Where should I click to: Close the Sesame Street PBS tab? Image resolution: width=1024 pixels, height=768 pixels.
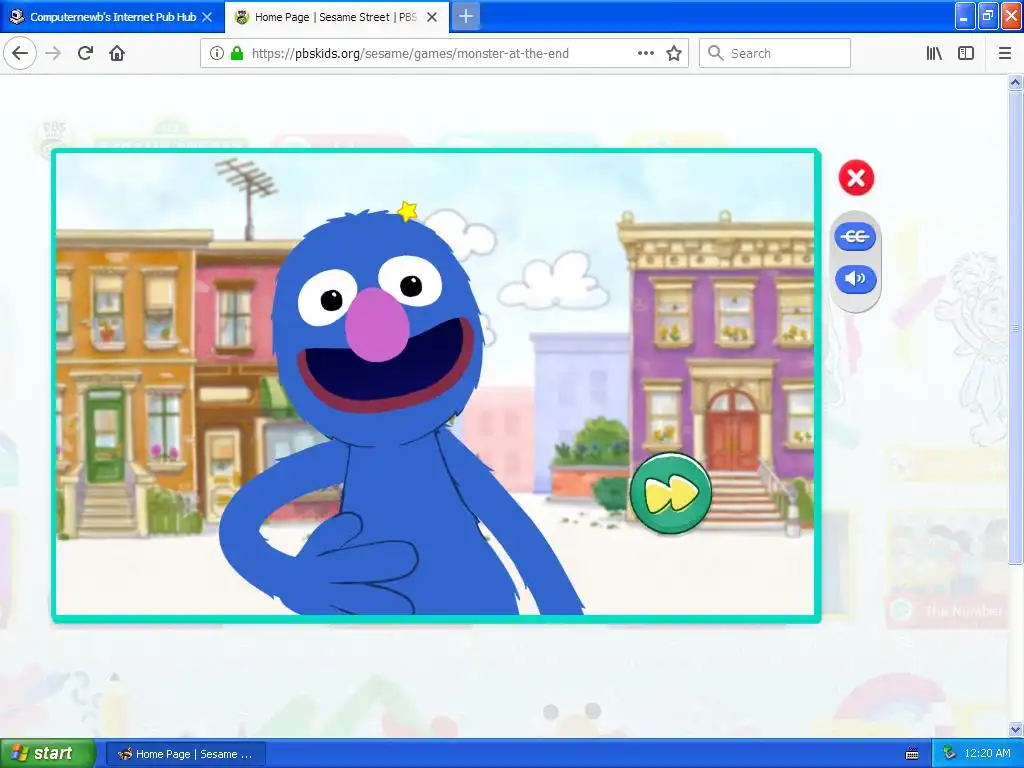coord(432,17)
